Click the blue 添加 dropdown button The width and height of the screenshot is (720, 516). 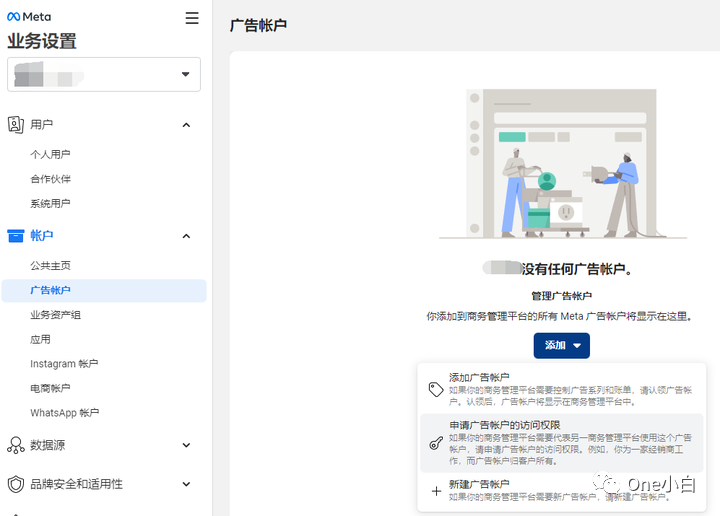point(562,345)
